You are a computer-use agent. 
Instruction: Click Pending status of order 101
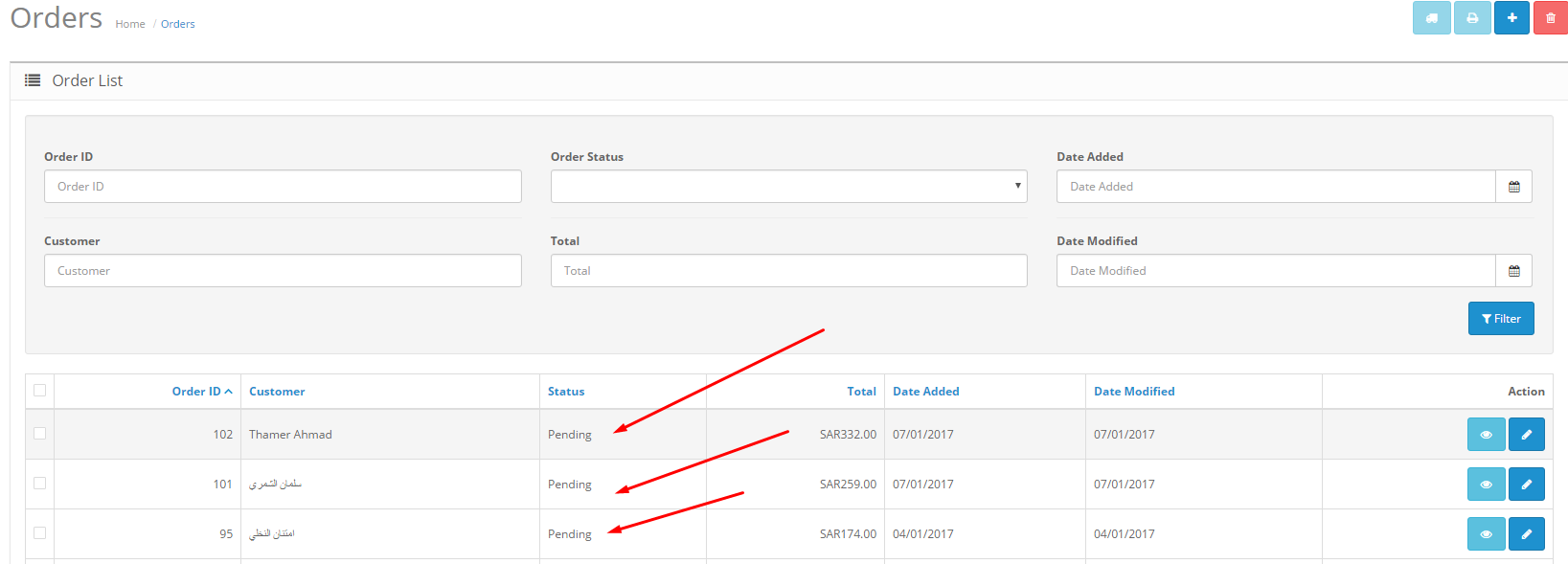click(570, 485)
